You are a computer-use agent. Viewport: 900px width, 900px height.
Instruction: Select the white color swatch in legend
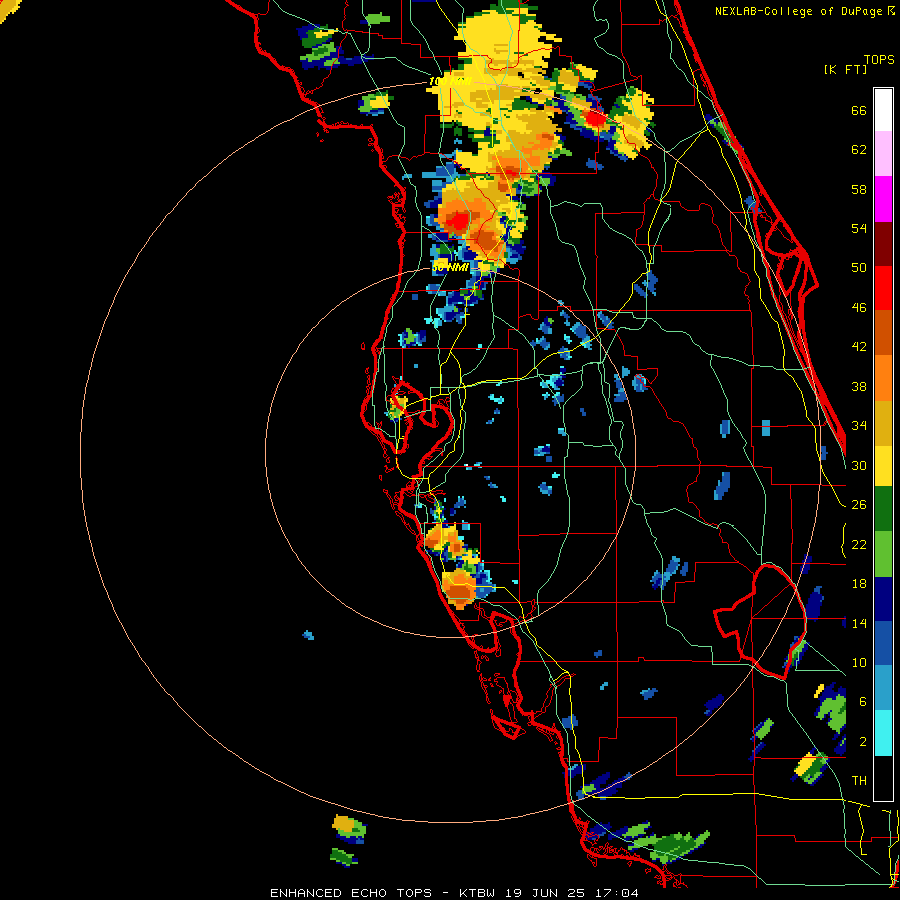pyautogui.click(x=883, y=110)
